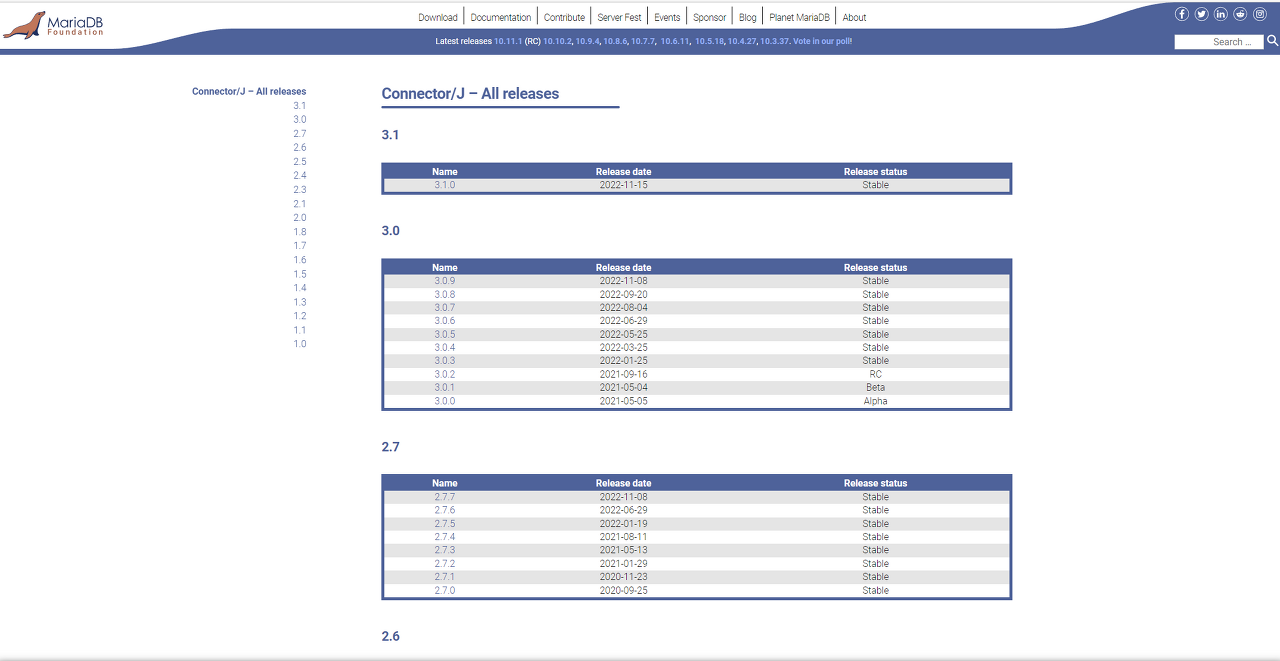Jump to 1.3 in the sidebar

coord(300,301)
